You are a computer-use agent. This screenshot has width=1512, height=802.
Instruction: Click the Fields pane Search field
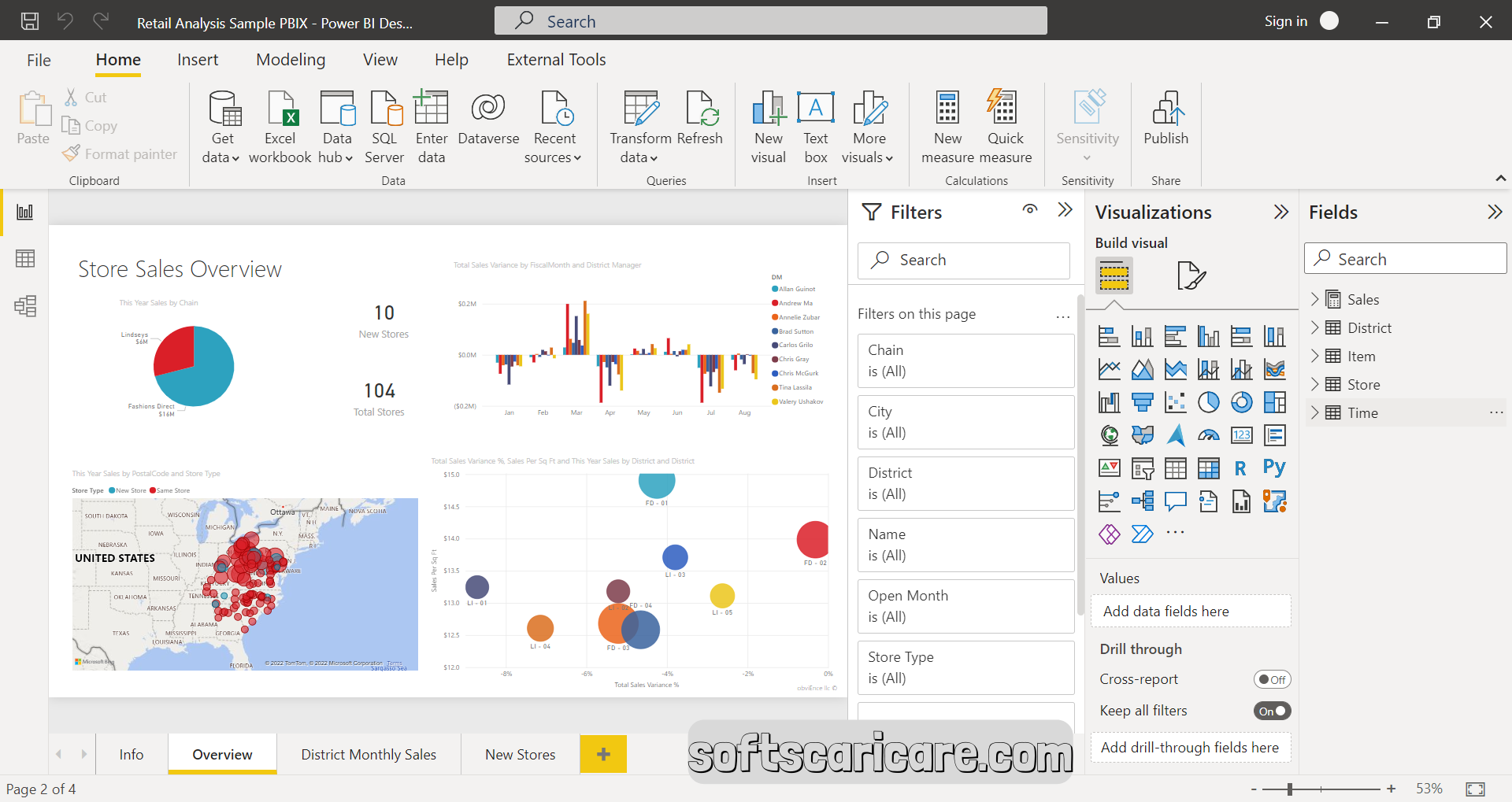tap(1406, 259)
